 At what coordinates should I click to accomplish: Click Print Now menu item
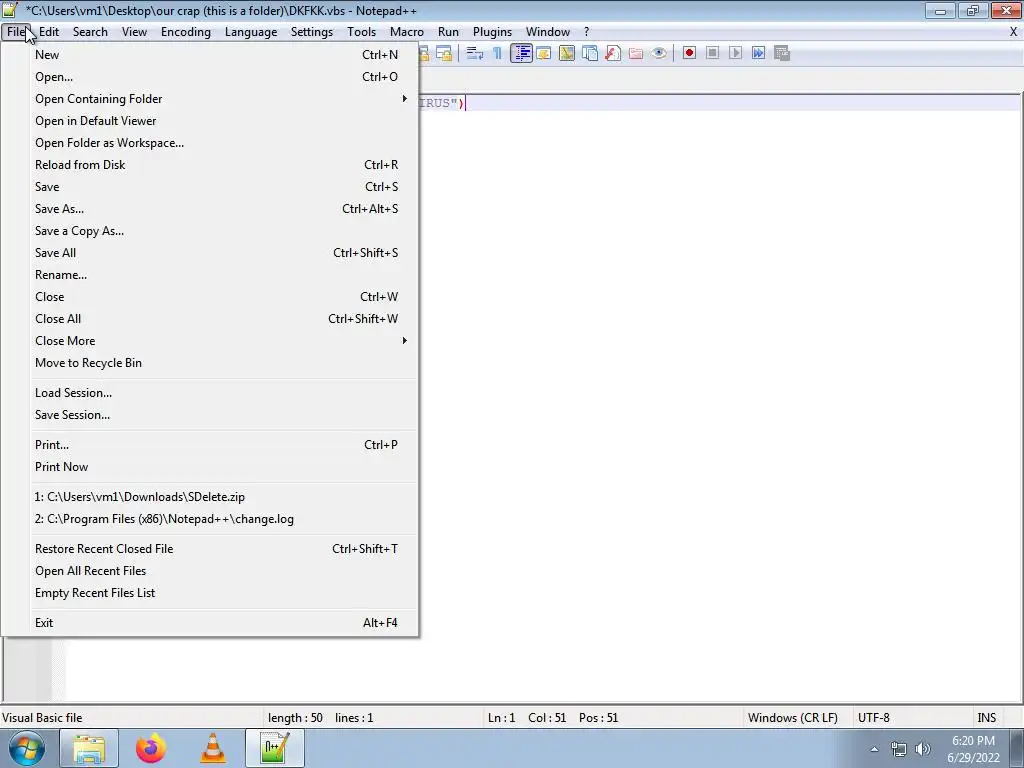click(209, 467)
